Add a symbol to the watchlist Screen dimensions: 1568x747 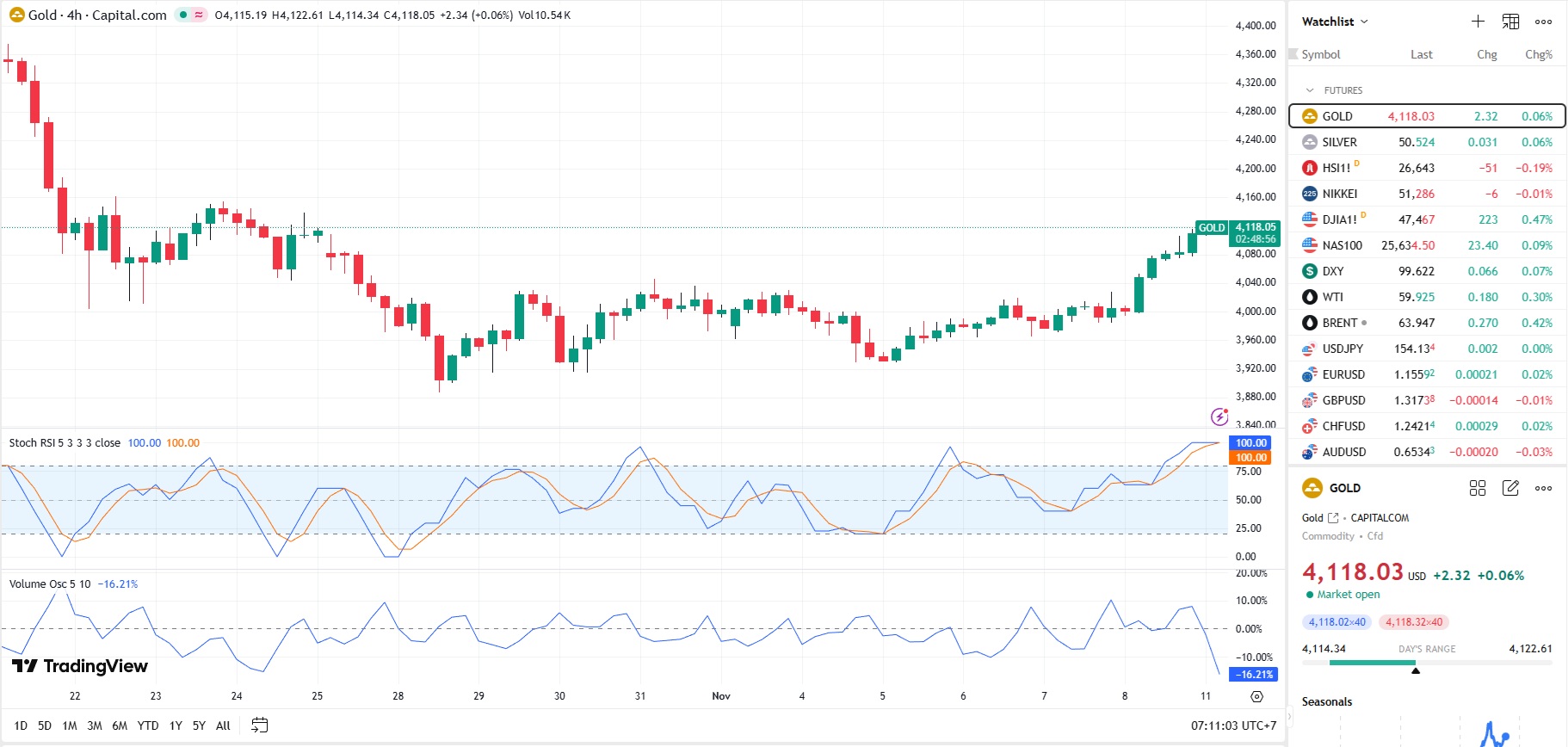[x=1478, y=22]
